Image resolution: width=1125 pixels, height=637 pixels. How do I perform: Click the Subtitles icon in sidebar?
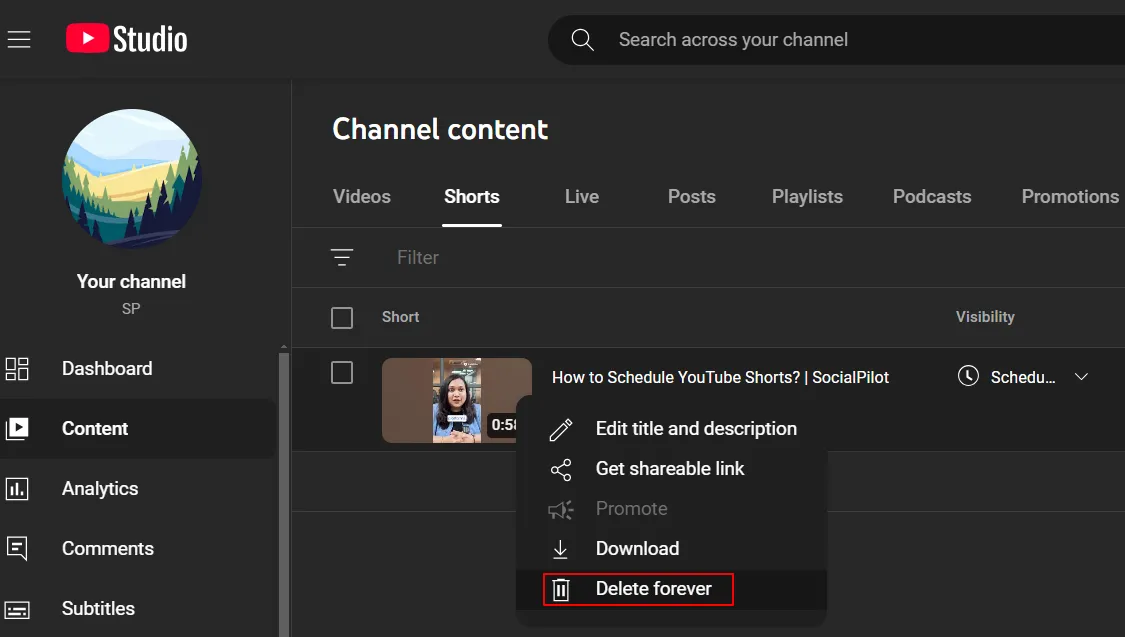(17, 609)
